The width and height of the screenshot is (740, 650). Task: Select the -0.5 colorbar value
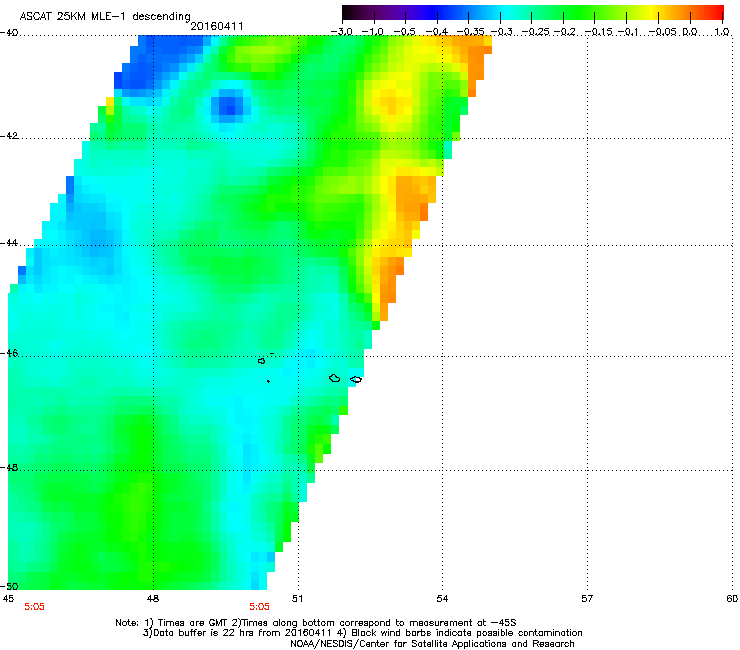404,32
